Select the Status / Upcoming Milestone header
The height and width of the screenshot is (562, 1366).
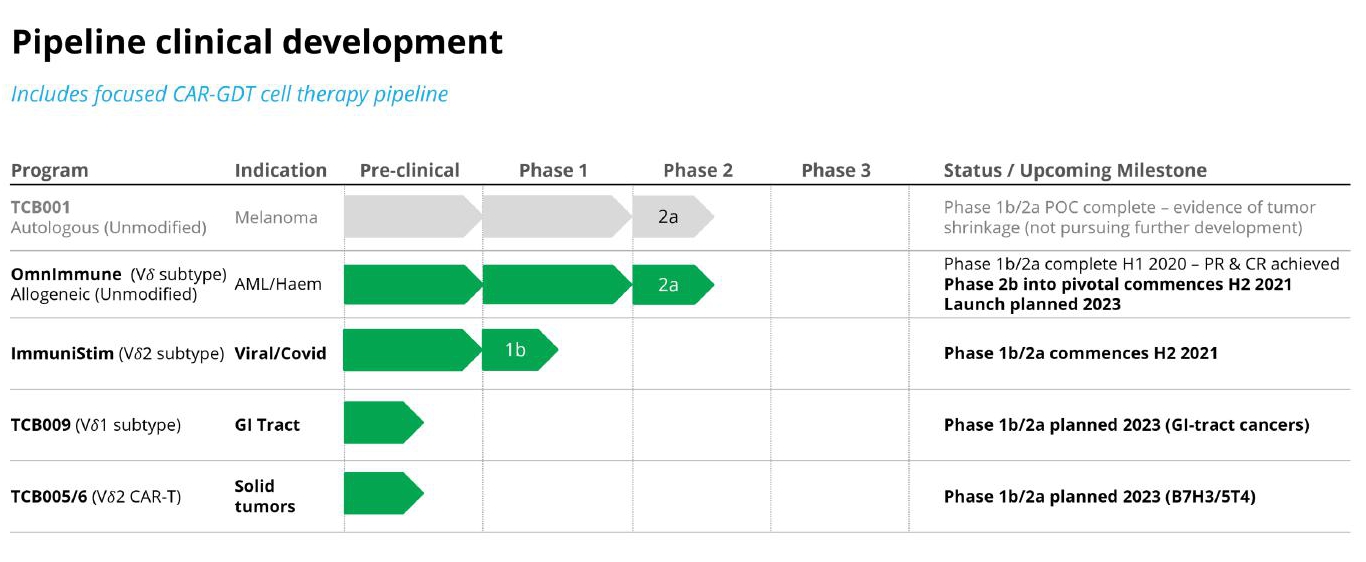[x=1075, y=171]
